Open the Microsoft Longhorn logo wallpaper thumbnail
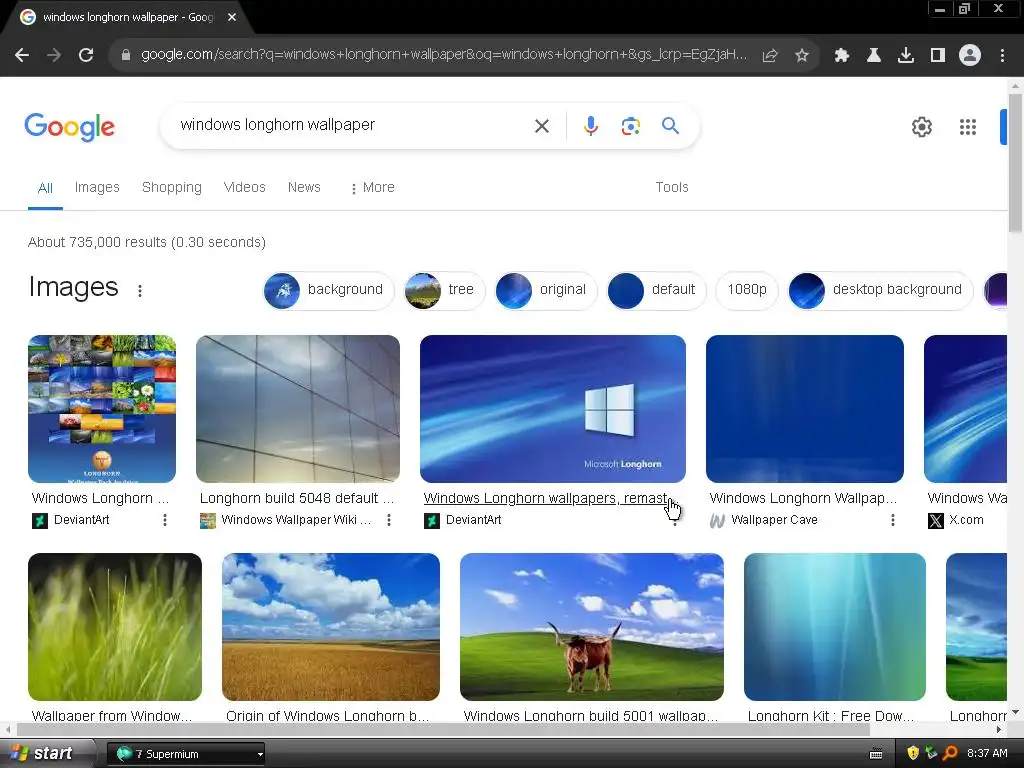This screenshot has height=768, width=1024. coord(552,409)
